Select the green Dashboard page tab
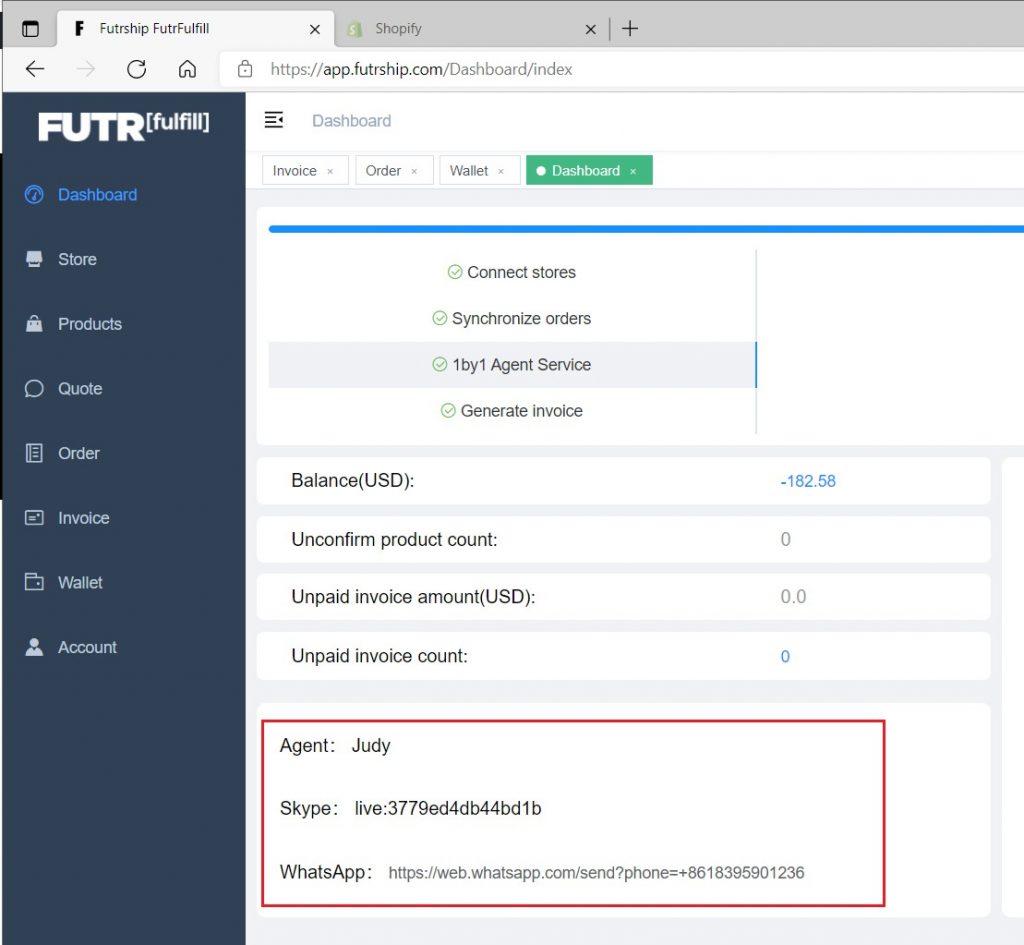The height and width of the screenshot is (945, 1024). (585, 170)
